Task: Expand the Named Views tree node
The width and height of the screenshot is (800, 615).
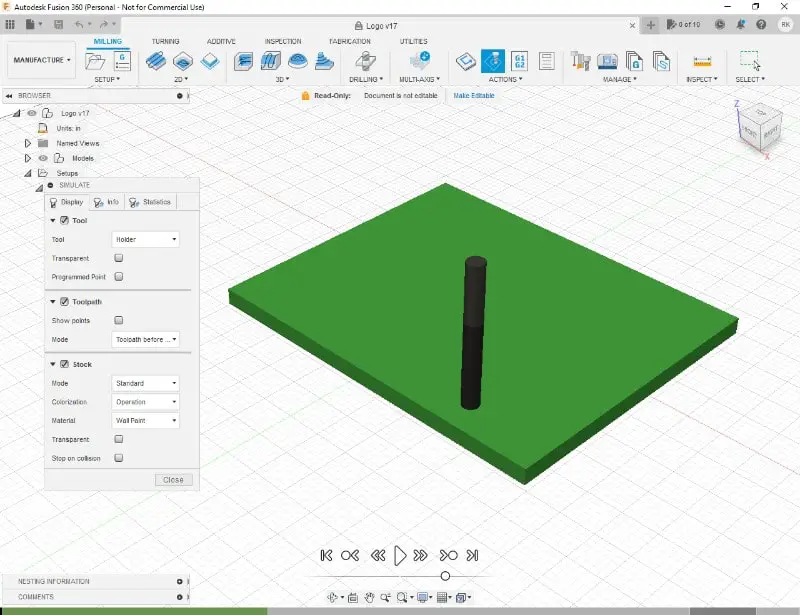Action: point(28,143)
